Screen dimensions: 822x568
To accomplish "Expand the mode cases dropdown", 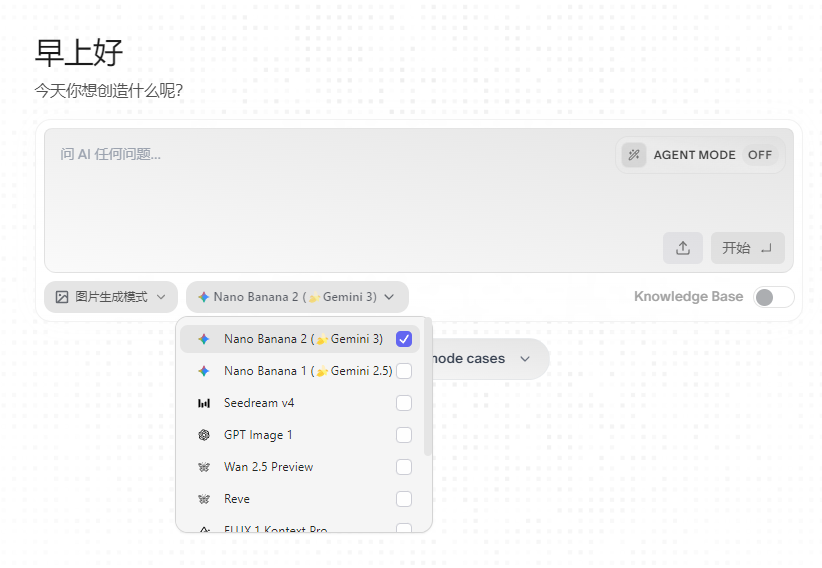I will [490, 359].
